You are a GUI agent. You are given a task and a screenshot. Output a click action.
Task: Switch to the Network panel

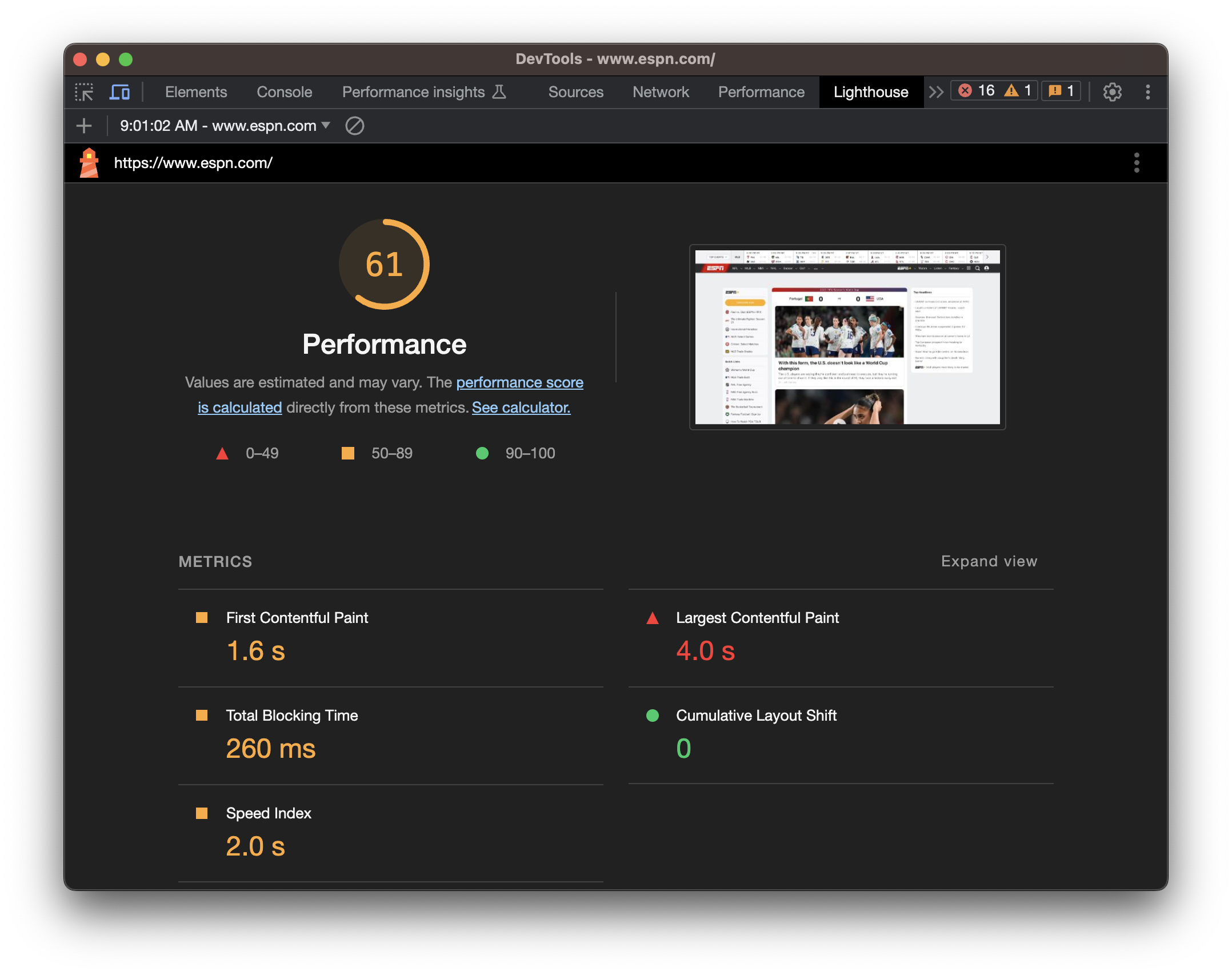pyautogui.click(x=661, y=91)
